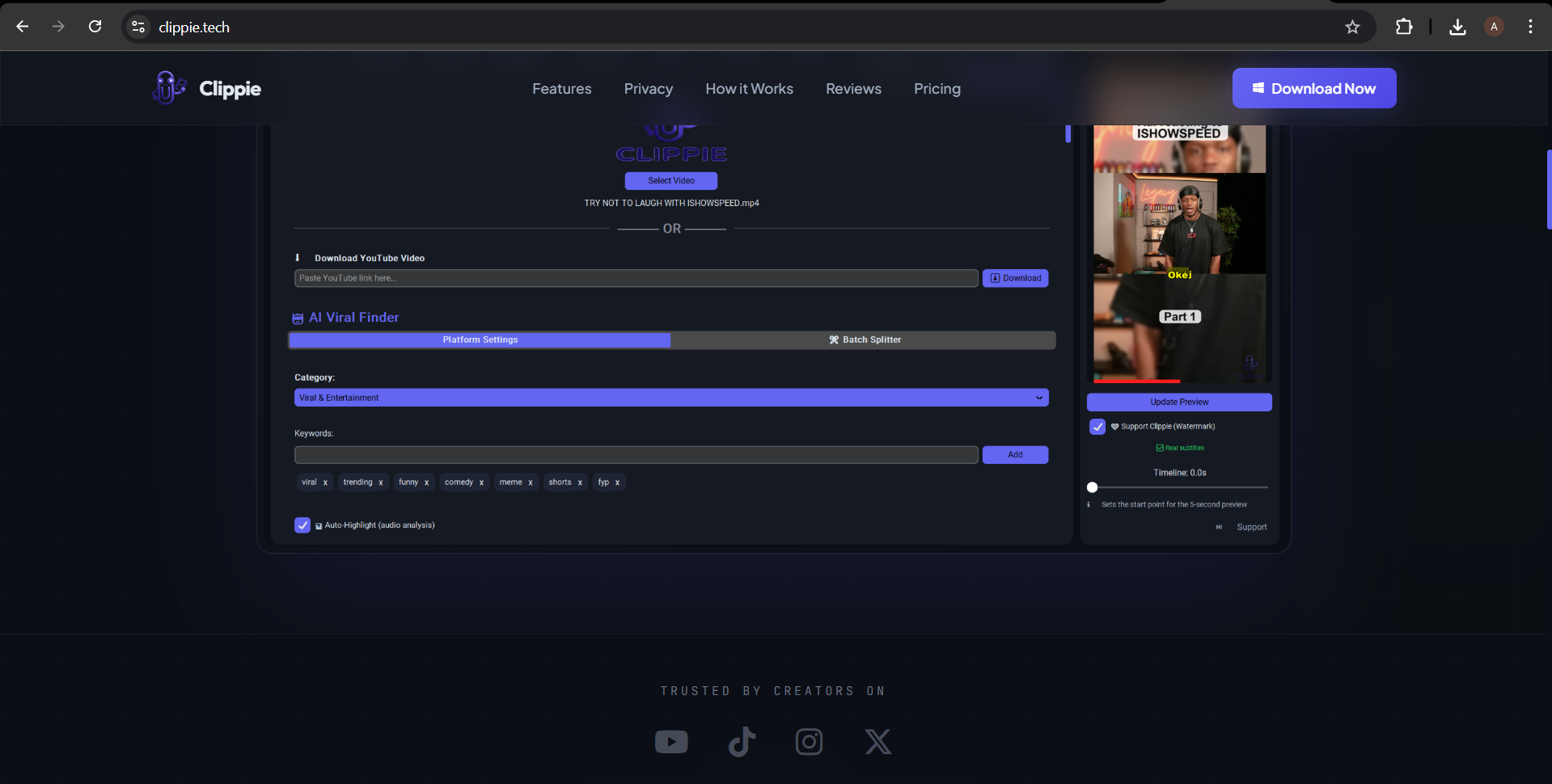Go to Pricing in the navigation
Screen dimensions: 1552x784
point(937,89)
